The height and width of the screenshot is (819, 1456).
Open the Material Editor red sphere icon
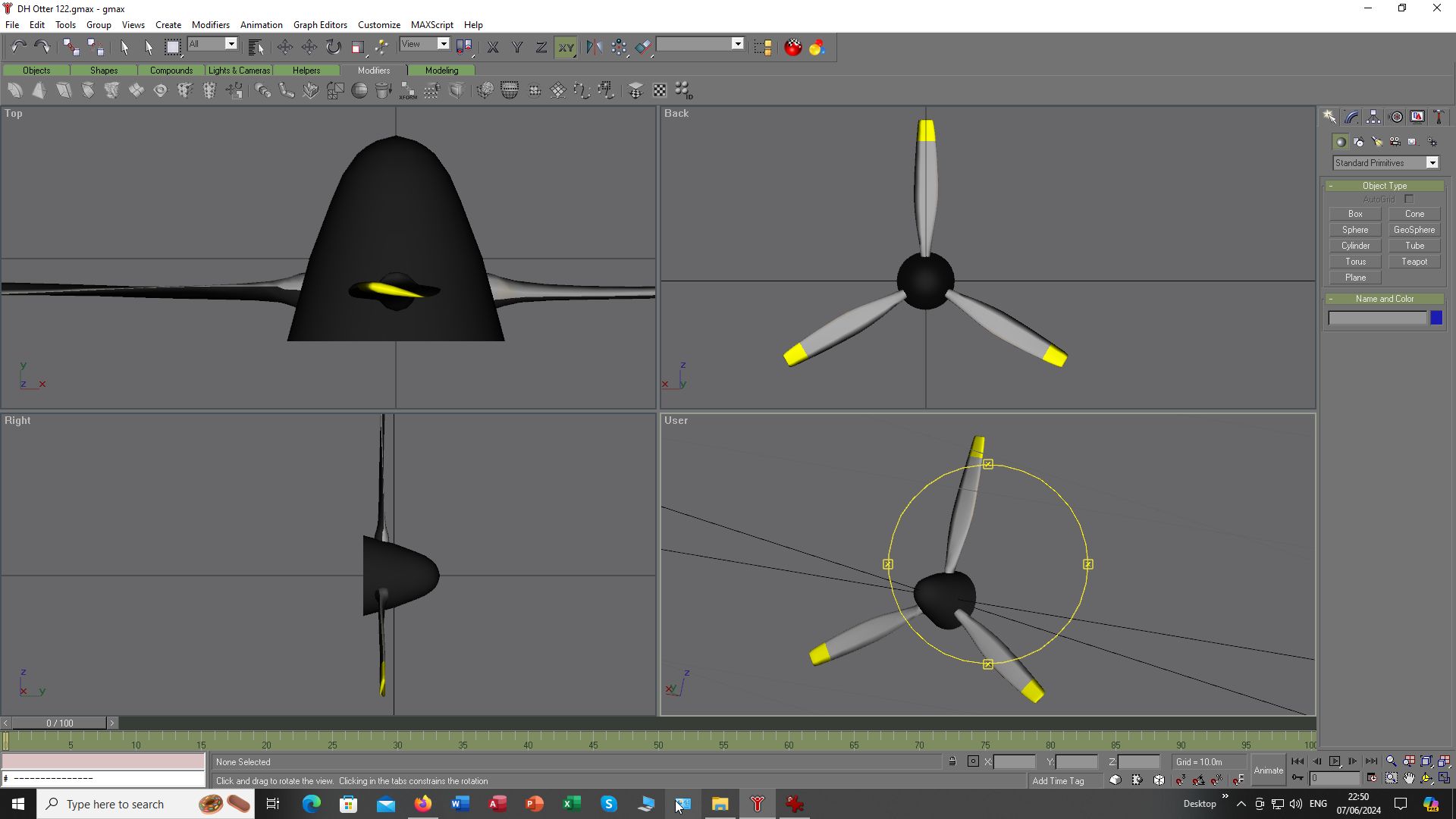(x=792, y=47)
